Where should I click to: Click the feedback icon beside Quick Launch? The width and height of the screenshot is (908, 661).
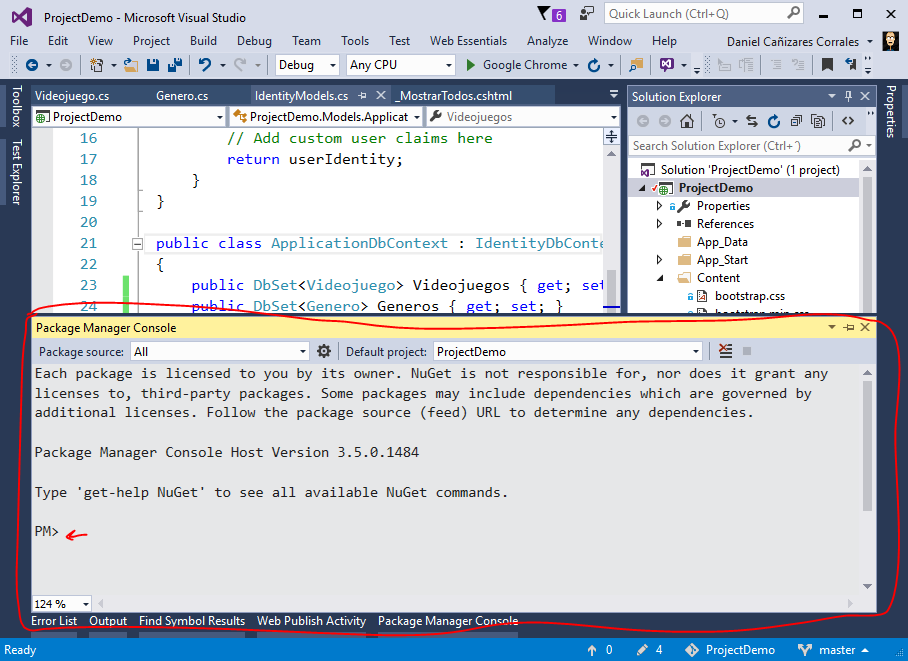click(x=587, y=13)
